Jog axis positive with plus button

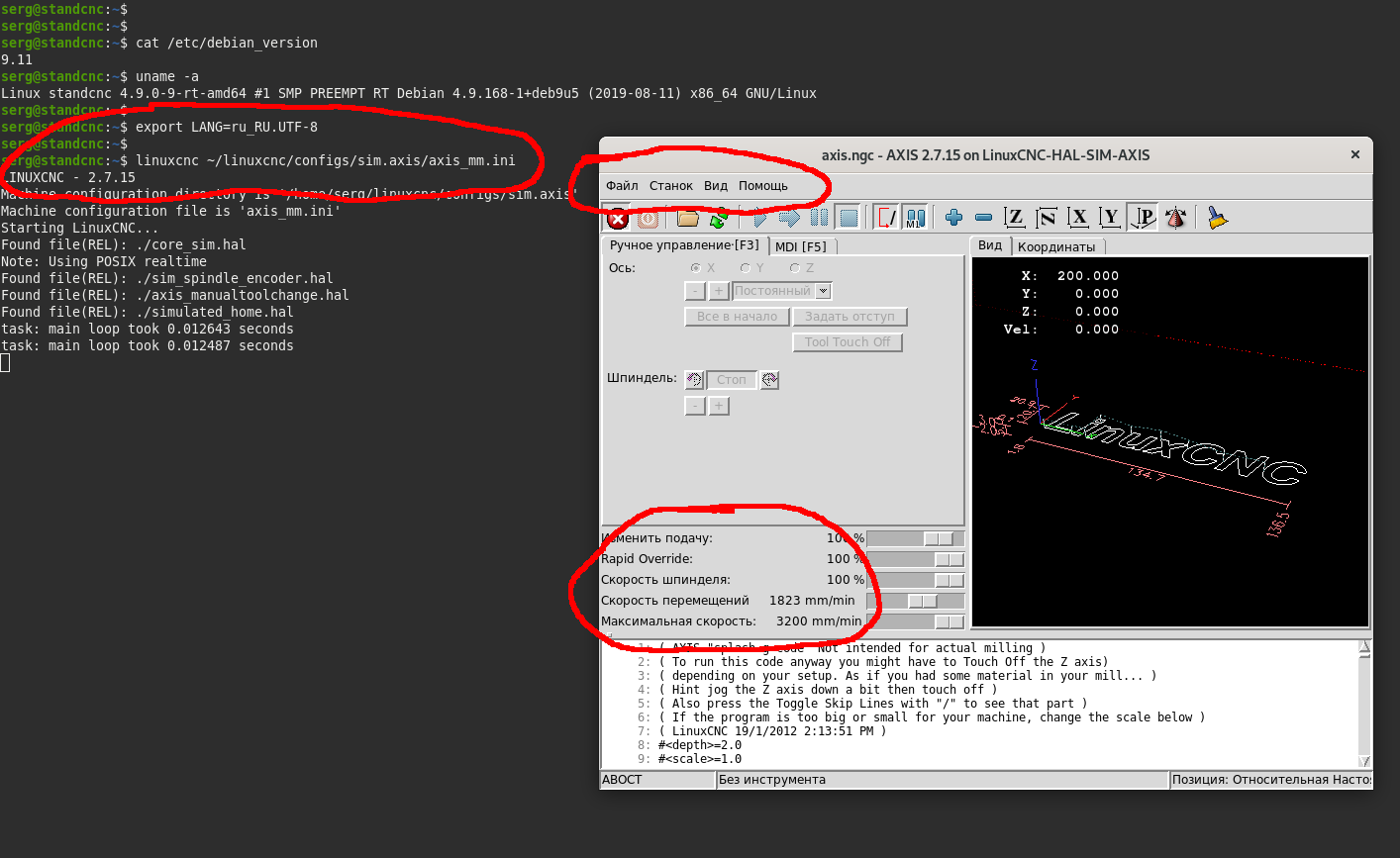719,291
